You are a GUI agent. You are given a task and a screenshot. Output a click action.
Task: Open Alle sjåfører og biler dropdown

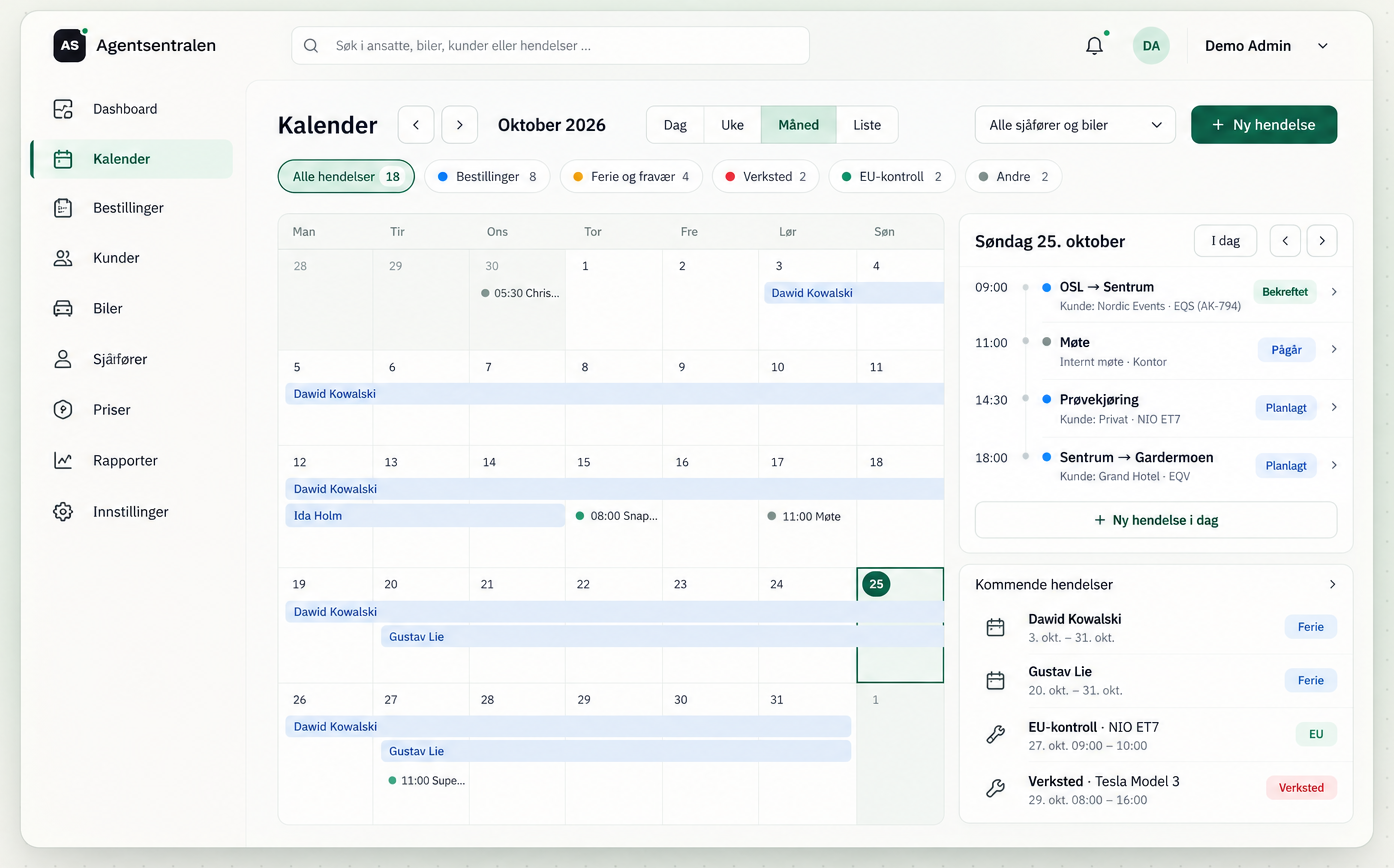pos(1075,125)
